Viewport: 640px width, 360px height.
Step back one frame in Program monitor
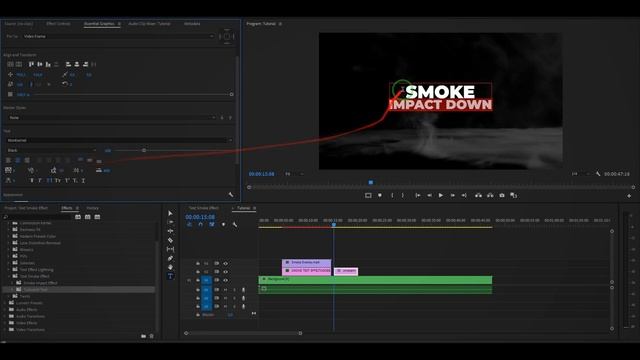(x=429, y=196)
